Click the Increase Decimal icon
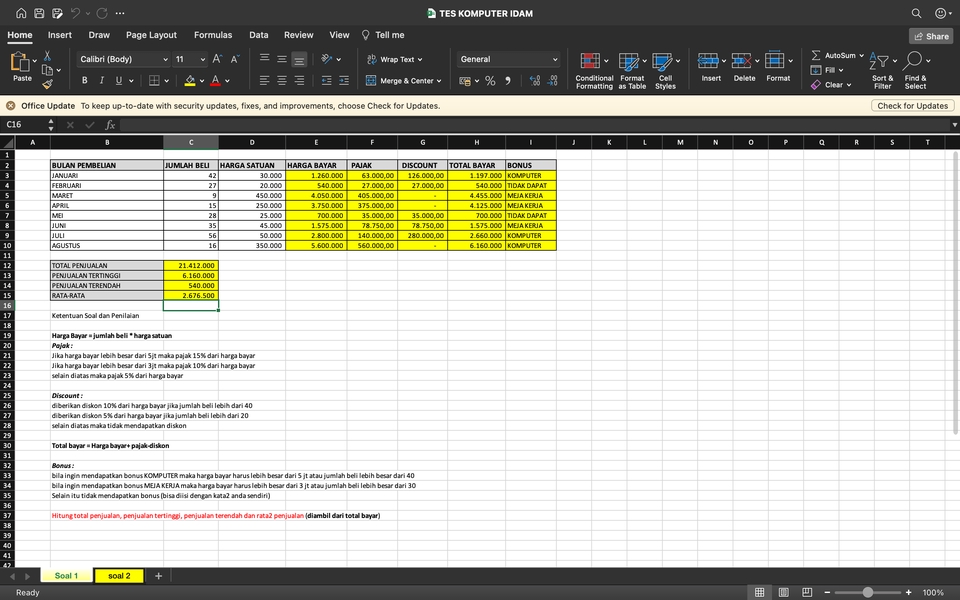960x600 pixels. (x=535, y=78)
